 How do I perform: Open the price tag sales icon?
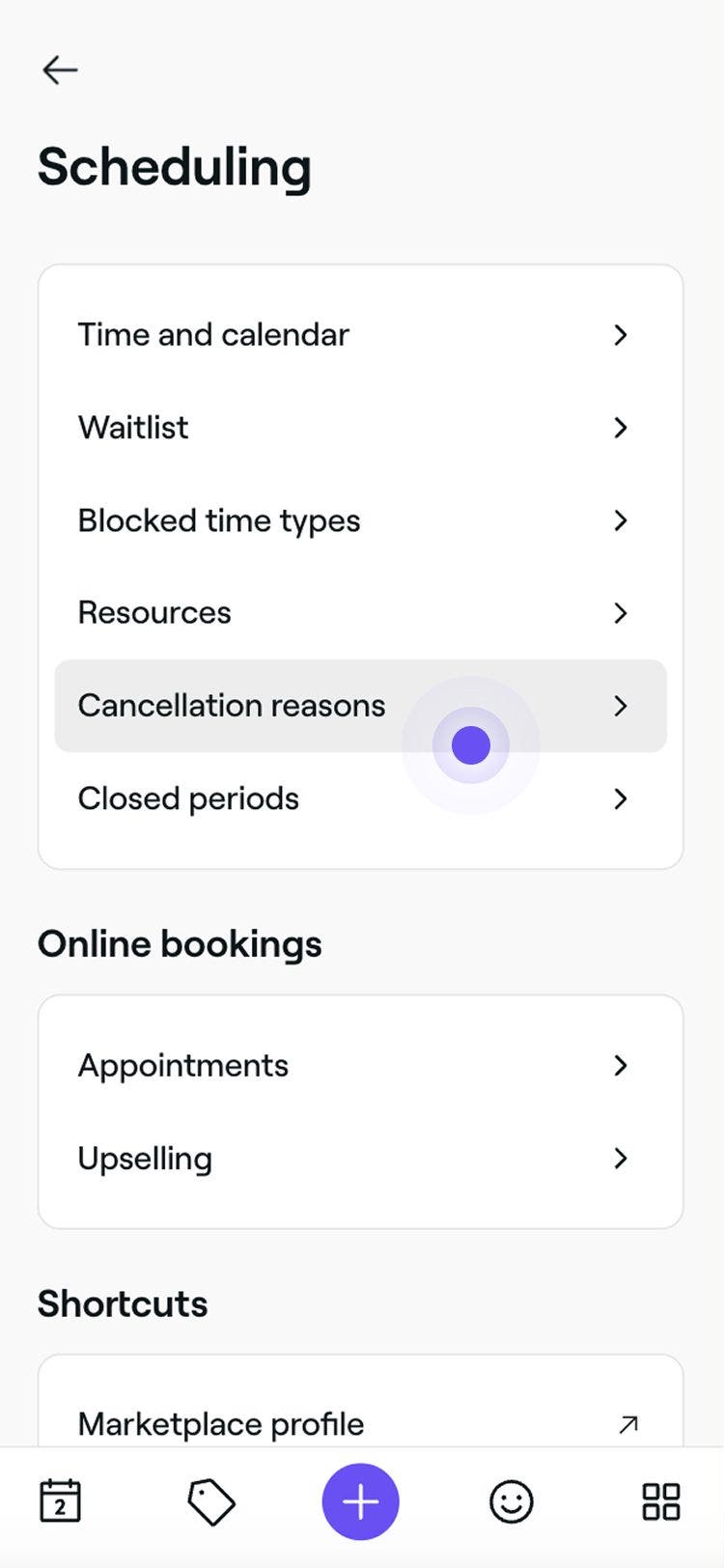[x=210, y=1501]
